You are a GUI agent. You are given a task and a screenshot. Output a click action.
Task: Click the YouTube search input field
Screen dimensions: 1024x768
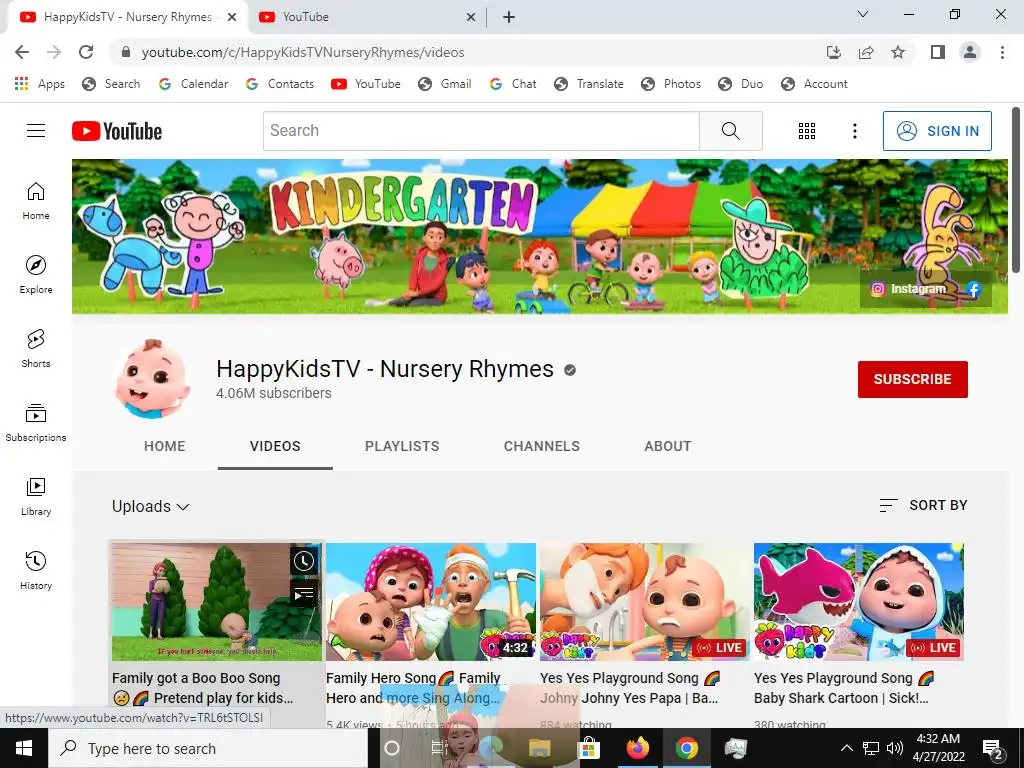481,131
